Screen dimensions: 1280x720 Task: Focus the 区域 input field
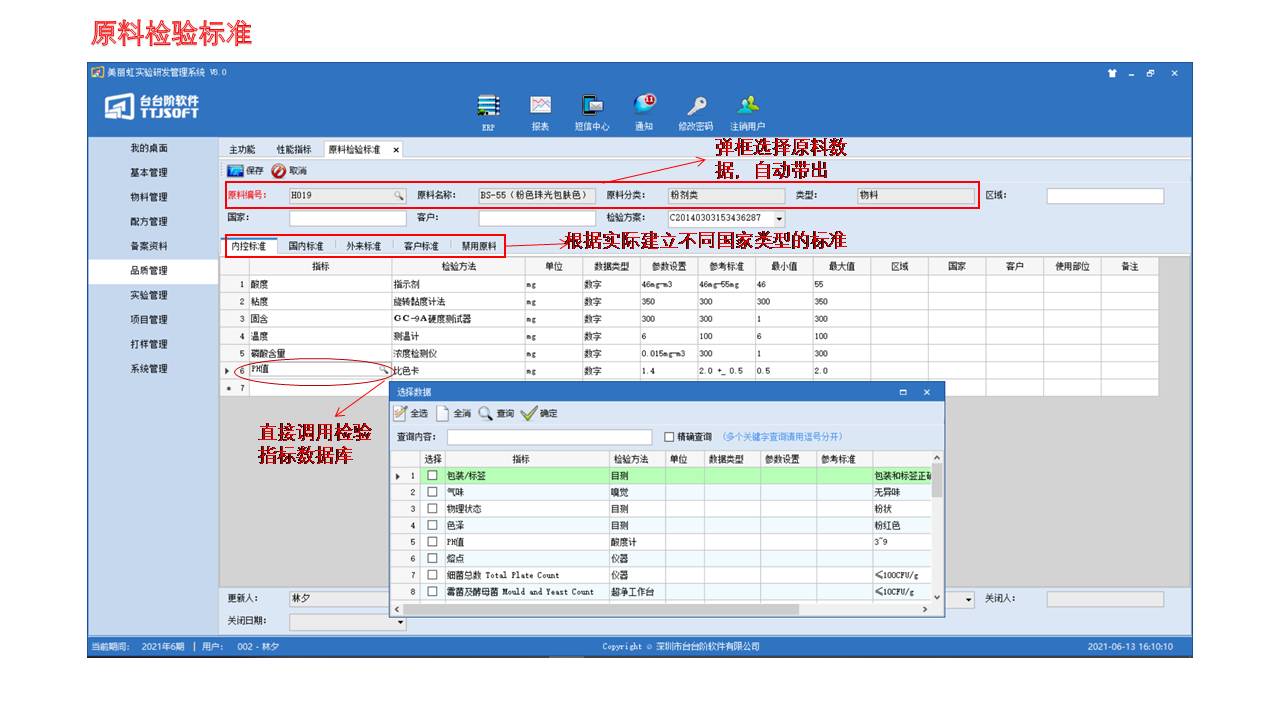click(x=1105, y=196)
